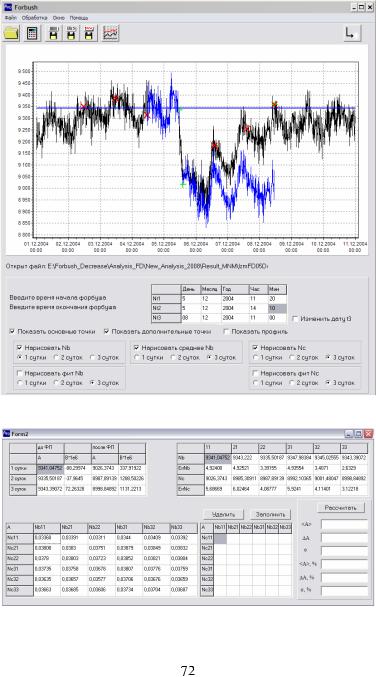Click the Удалить button in Form2
376x677 pixels.
[223, 515]
